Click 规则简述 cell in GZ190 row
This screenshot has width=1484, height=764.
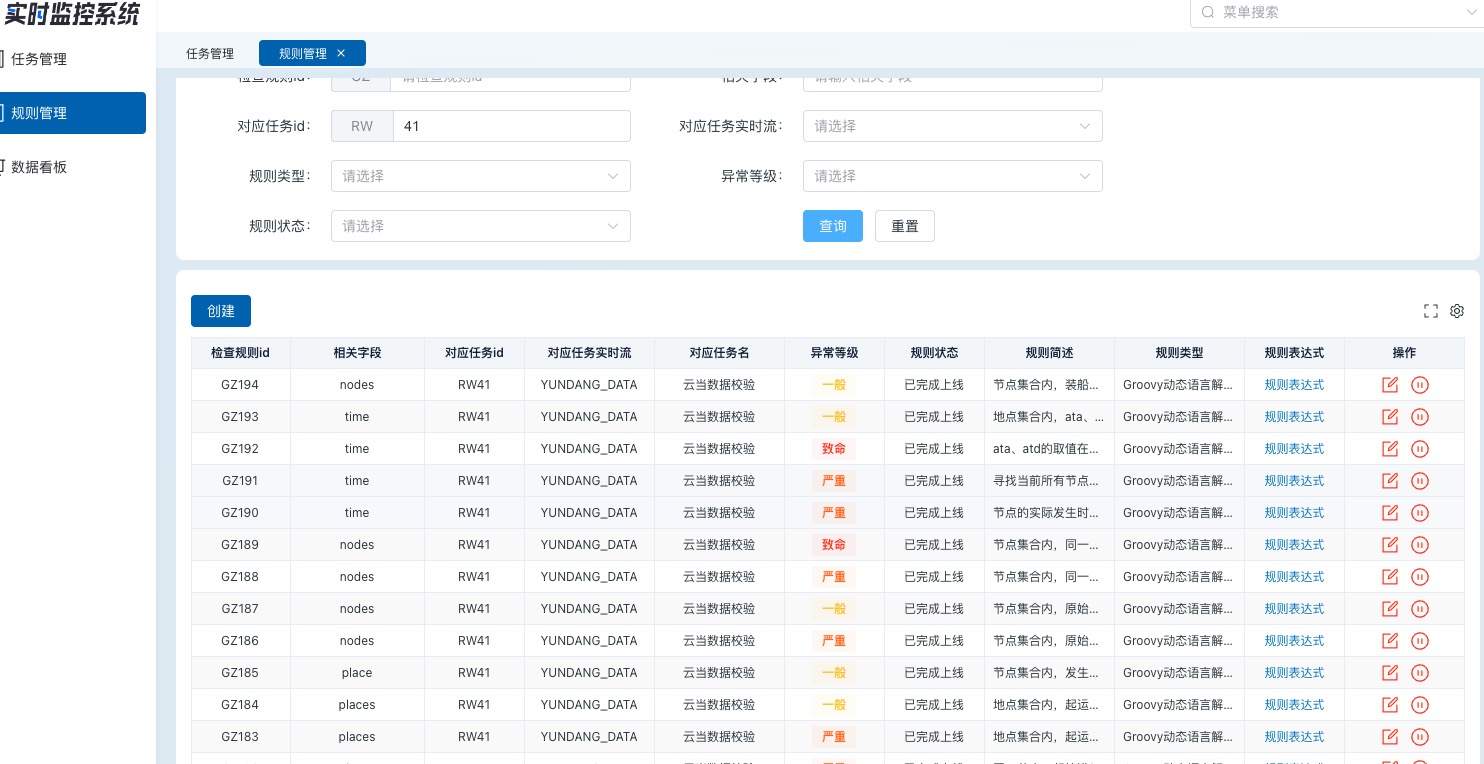[x=1049, y=513]
